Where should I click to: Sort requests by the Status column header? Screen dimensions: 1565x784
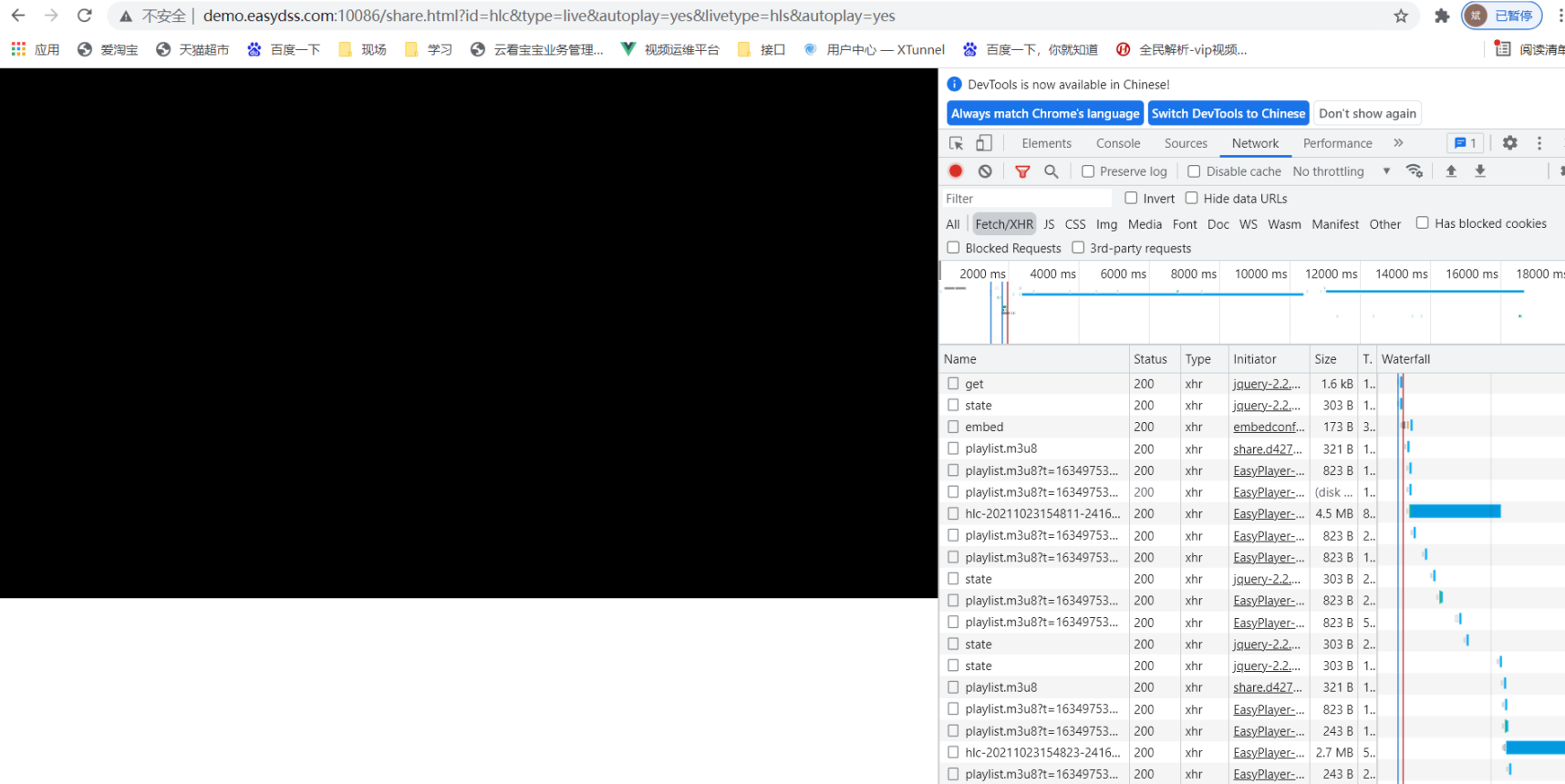click(1154, 359)
